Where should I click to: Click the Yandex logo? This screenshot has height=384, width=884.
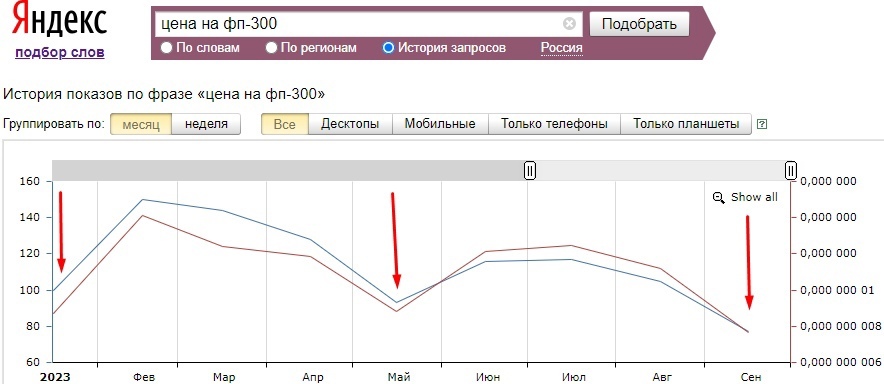[59, 20]
